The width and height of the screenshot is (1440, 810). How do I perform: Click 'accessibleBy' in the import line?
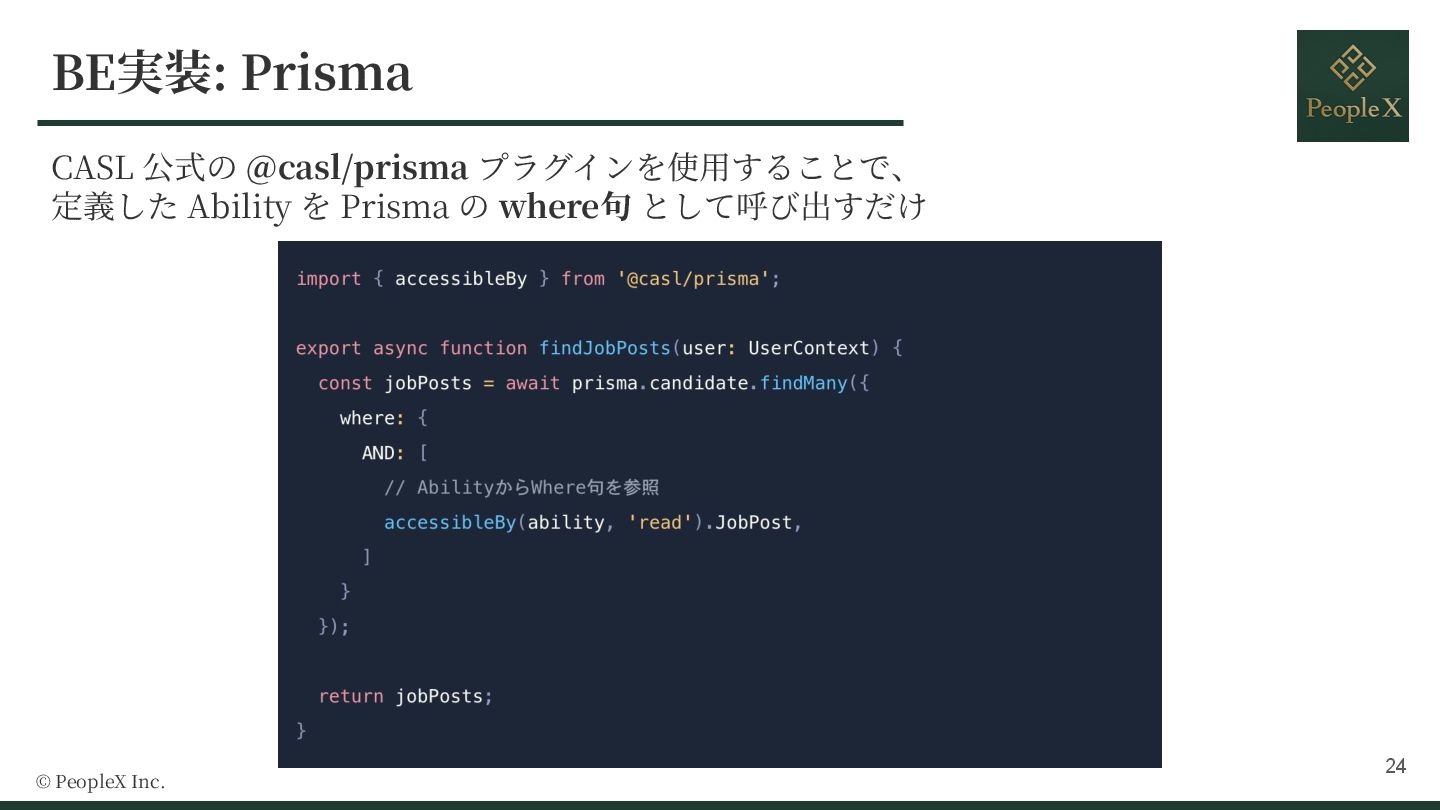pyautogui.click(x=460, y=279)
